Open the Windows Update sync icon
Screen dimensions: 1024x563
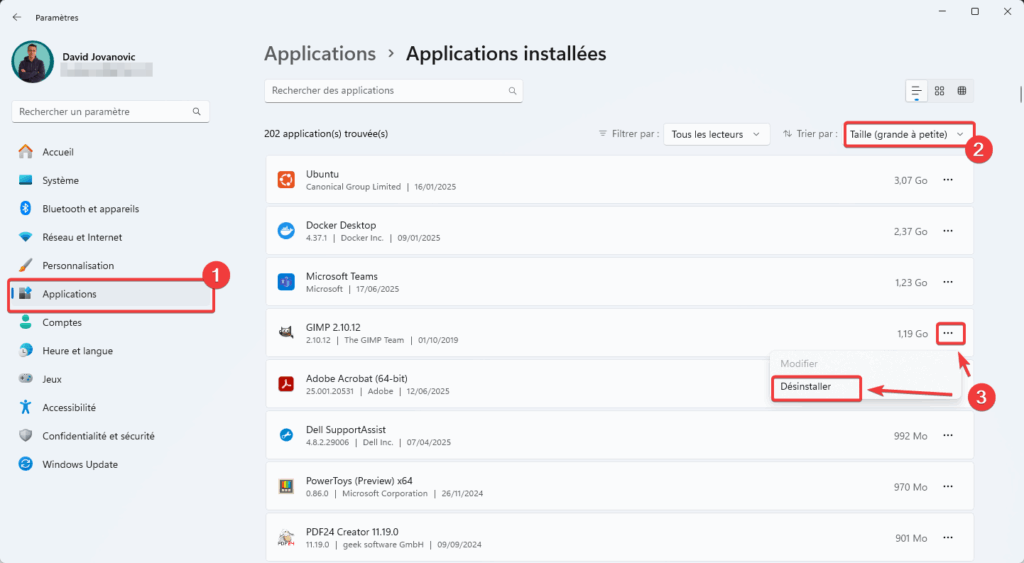tap(25, 464)
